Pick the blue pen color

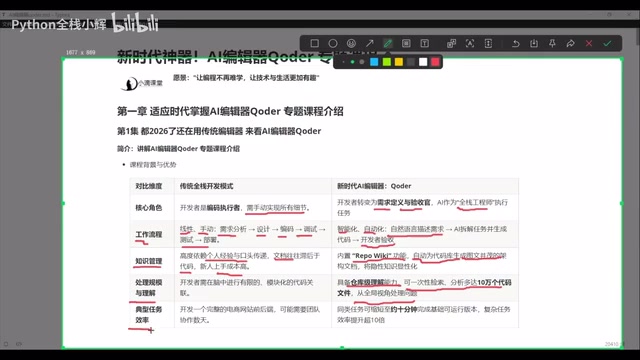pos(374,62)
